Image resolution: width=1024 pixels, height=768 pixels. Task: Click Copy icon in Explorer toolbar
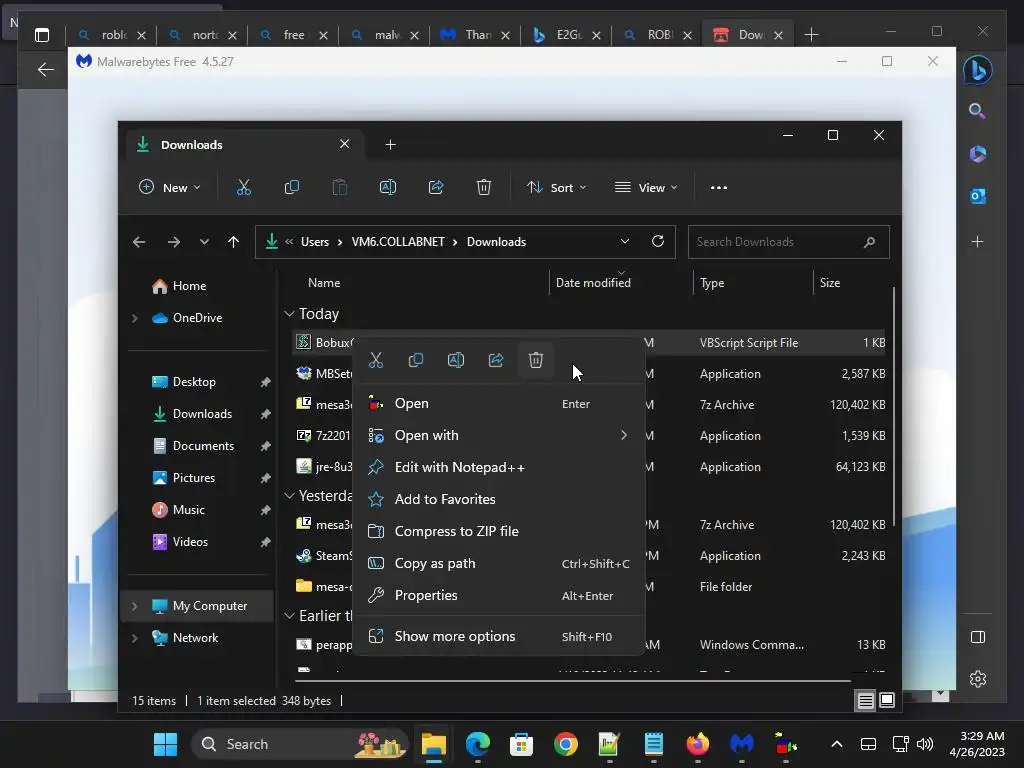pos(292,187)
